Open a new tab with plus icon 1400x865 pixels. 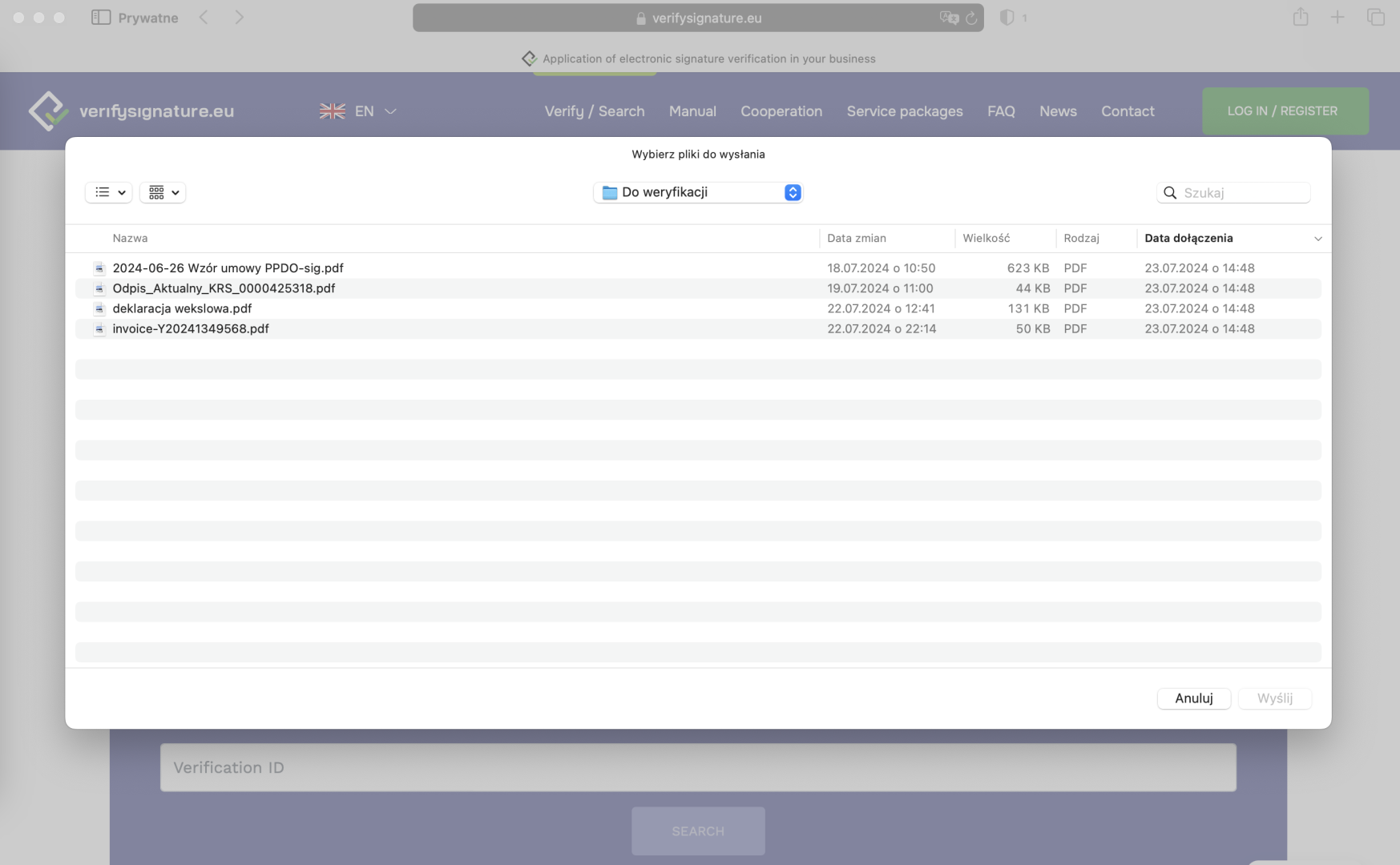click(x=1337, y=18)
